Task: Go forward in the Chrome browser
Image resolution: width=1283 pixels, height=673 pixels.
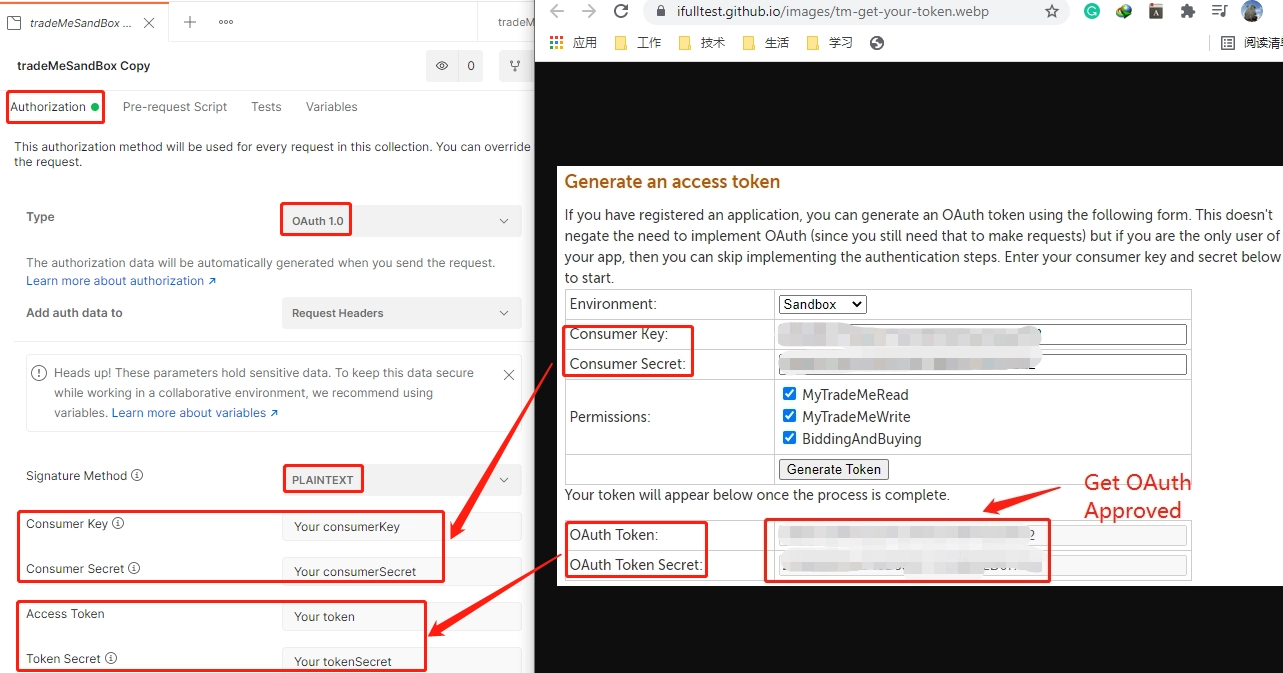Action: 589,11
